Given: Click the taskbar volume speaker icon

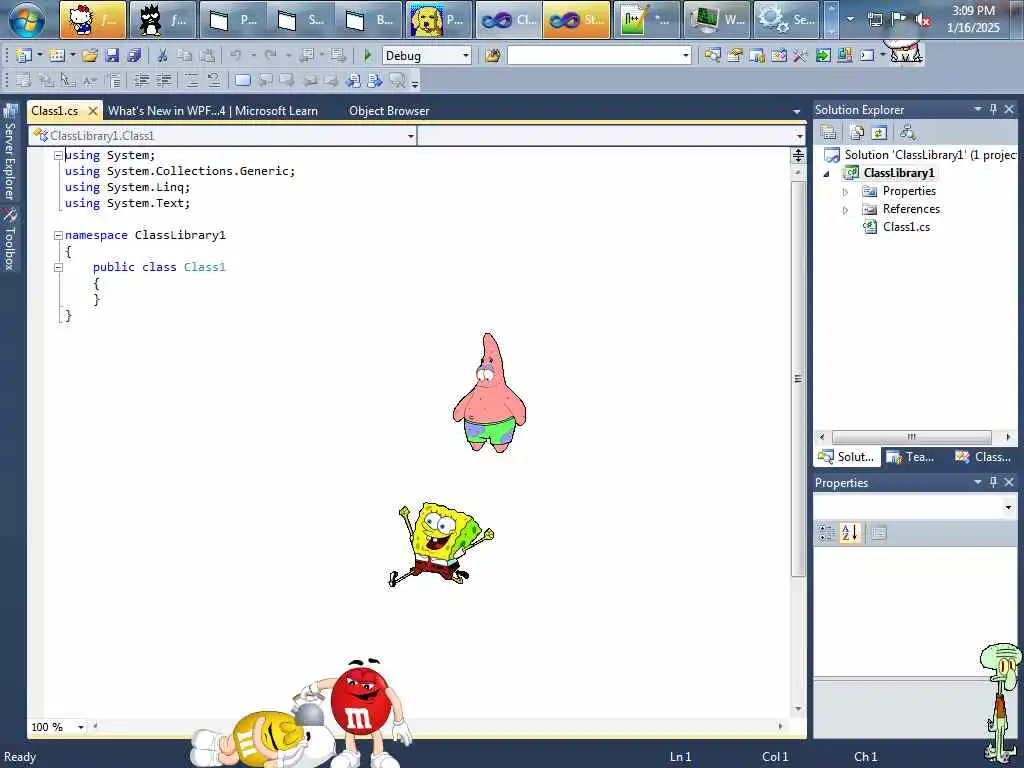Looking at the screenshot, I should pos(923,20).
